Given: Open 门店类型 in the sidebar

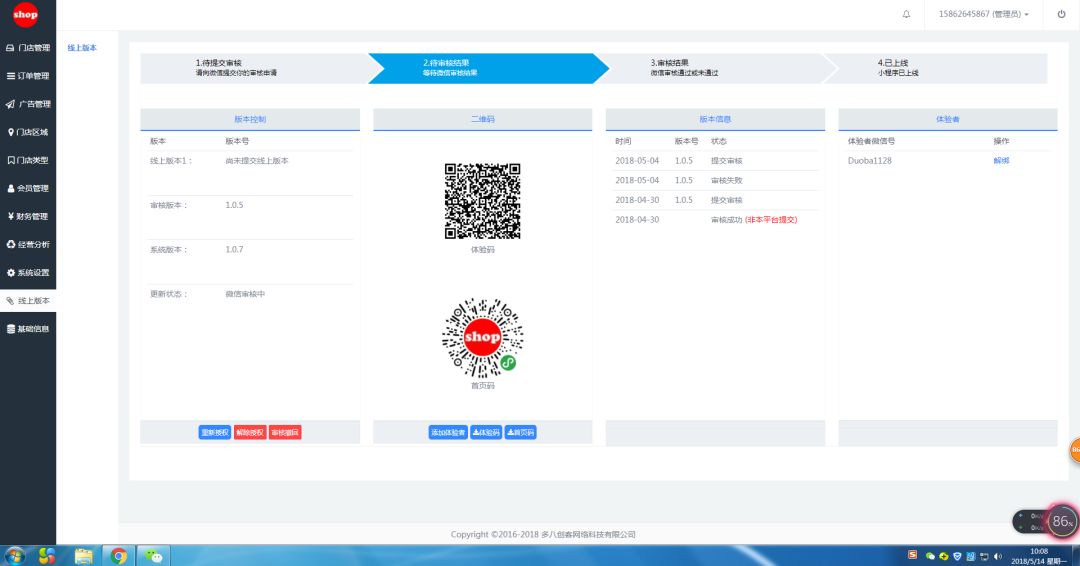Looking at the screenshot, I should point(28,160).
